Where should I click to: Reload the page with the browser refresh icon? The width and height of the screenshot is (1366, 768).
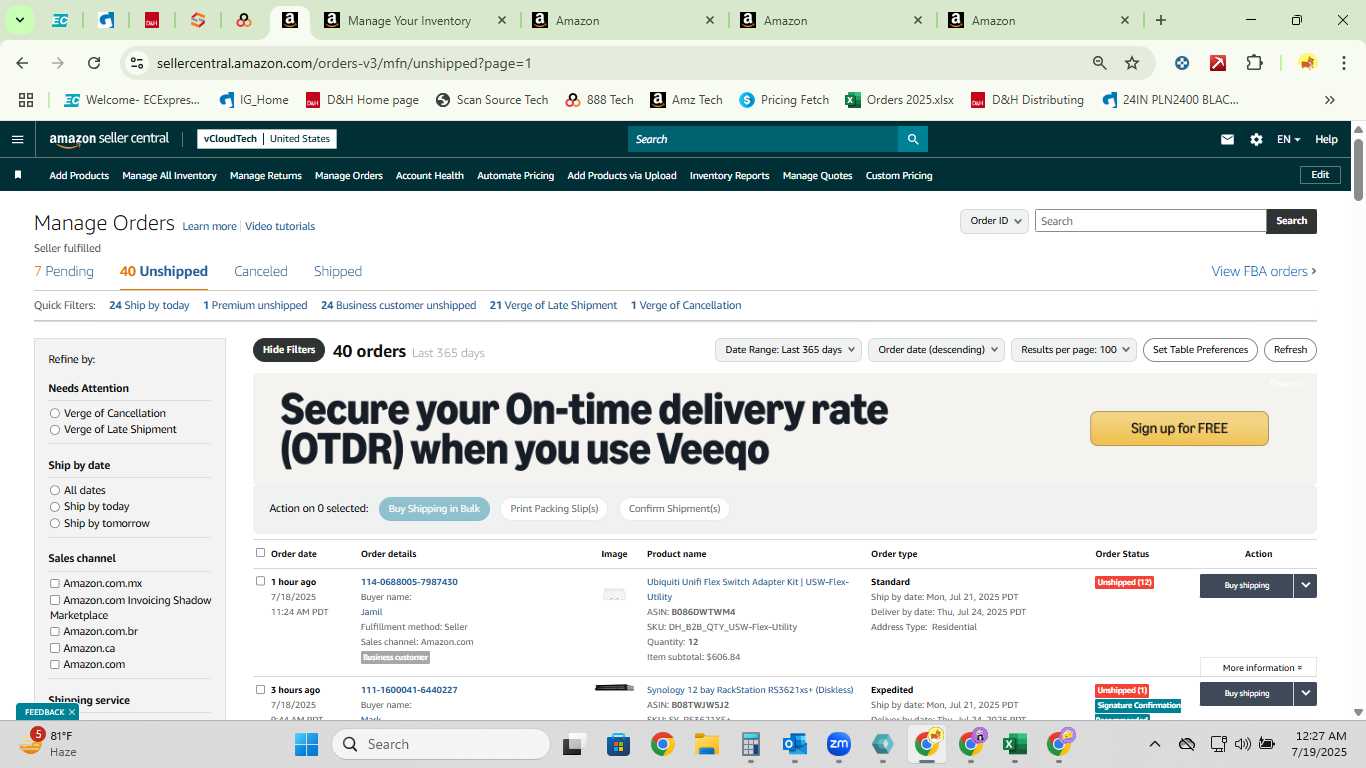[x=94, y=63]
